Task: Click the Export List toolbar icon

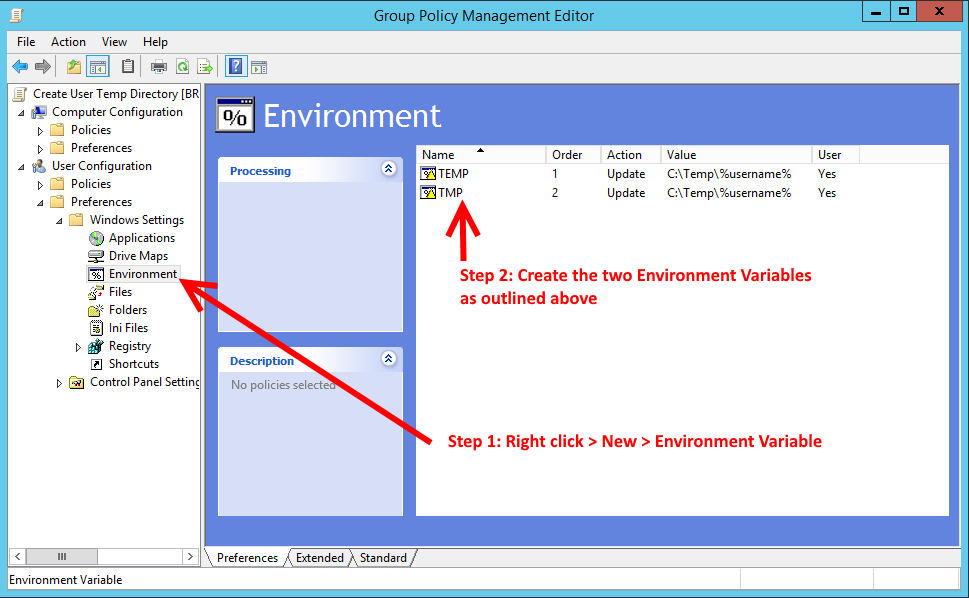Action: point(205,66)
